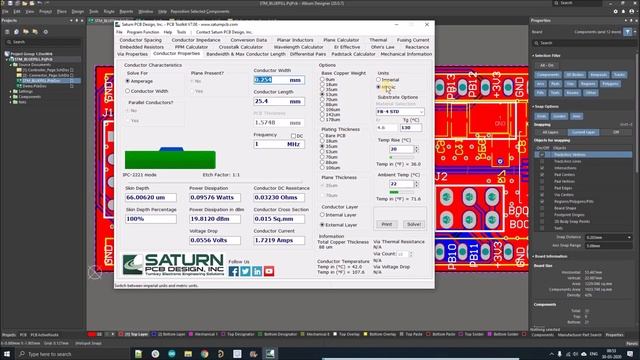The width and height of the screenshot is (640, 360).
Task: Open Saturn PCB YouTube icon link
Action: pos(269,271)
